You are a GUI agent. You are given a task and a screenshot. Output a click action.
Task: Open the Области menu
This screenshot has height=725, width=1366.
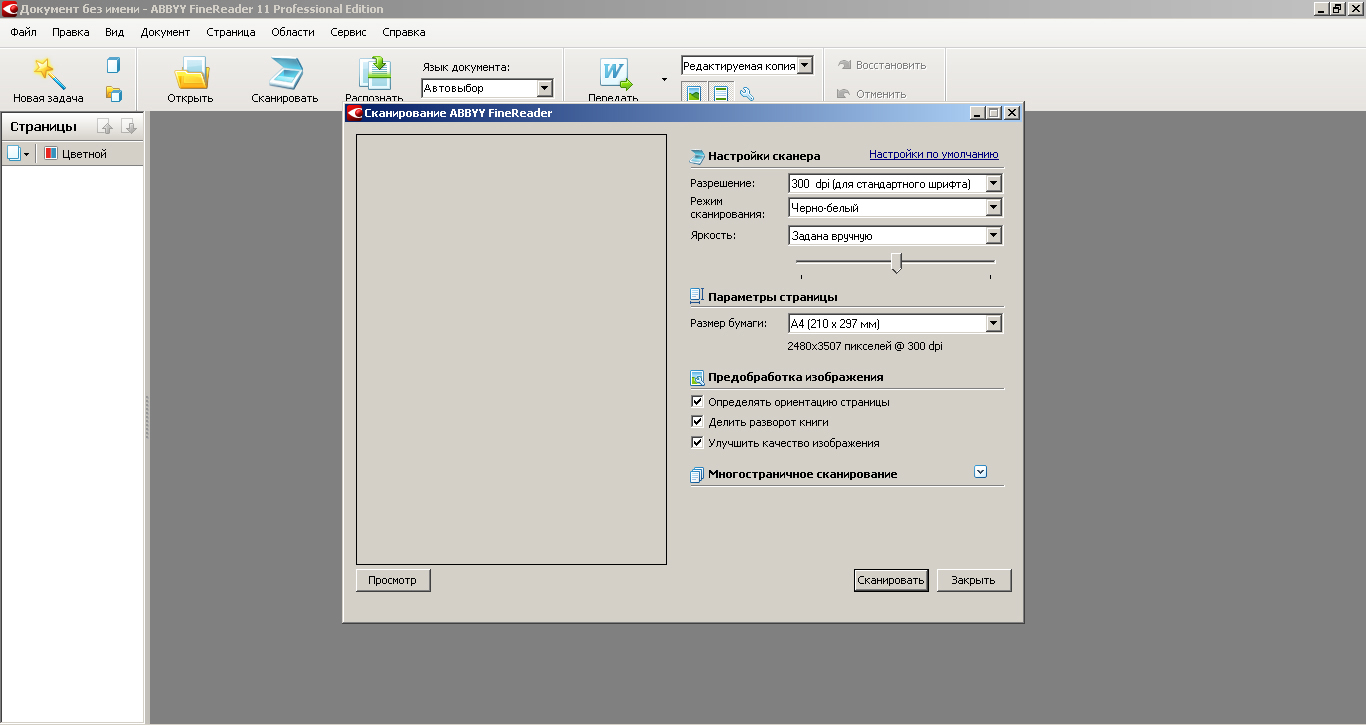[293, 32]
